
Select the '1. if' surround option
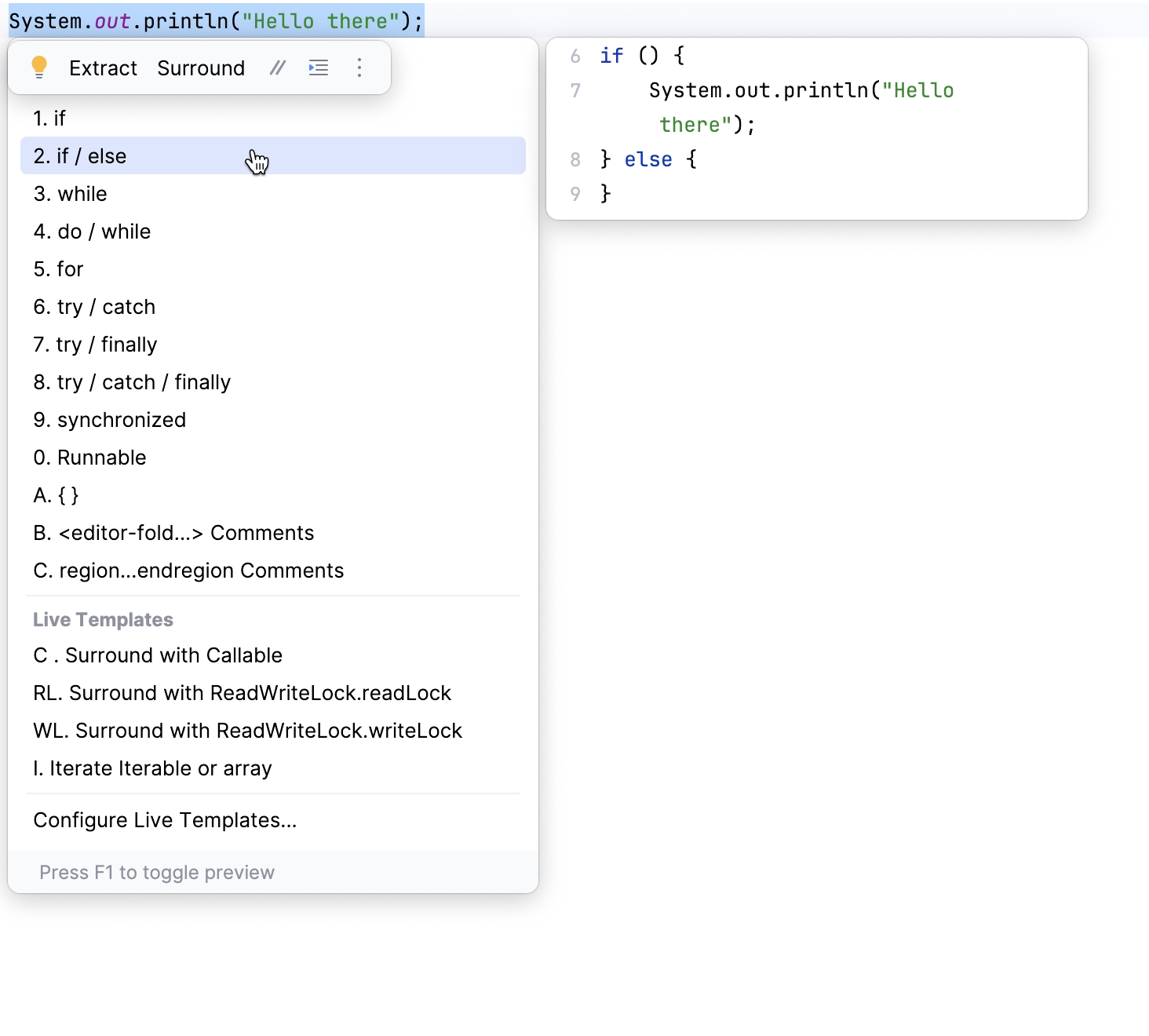pos(49,119)
